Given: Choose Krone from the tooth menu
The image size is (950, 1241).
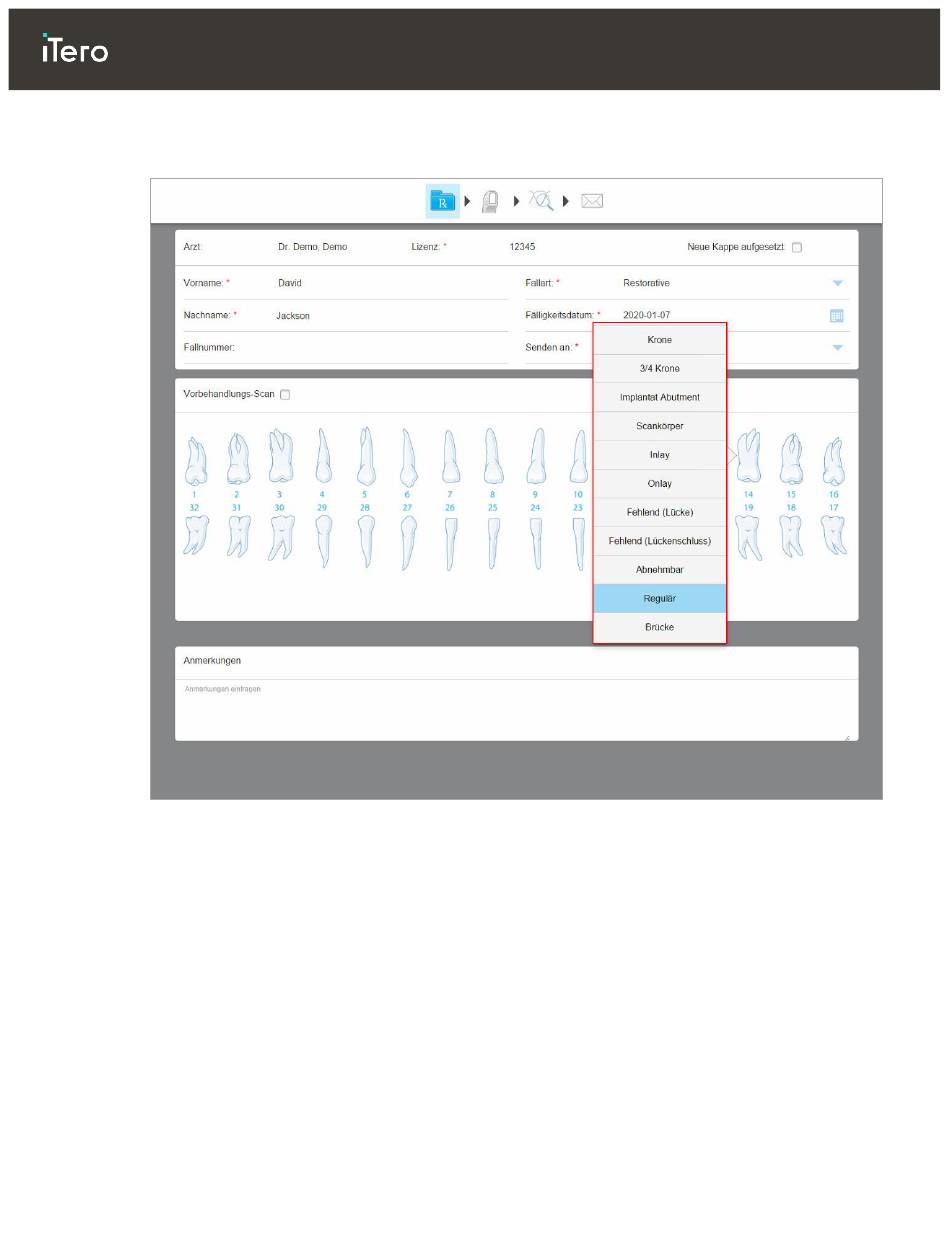Looking at the screenshot, I should coord(659,340).
